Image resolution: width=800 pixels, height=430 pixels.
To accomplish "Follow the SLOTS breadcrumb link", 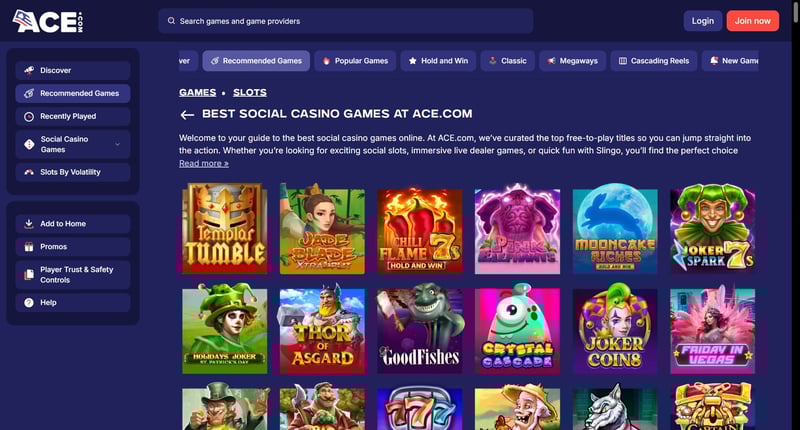I will click(249, 92).
